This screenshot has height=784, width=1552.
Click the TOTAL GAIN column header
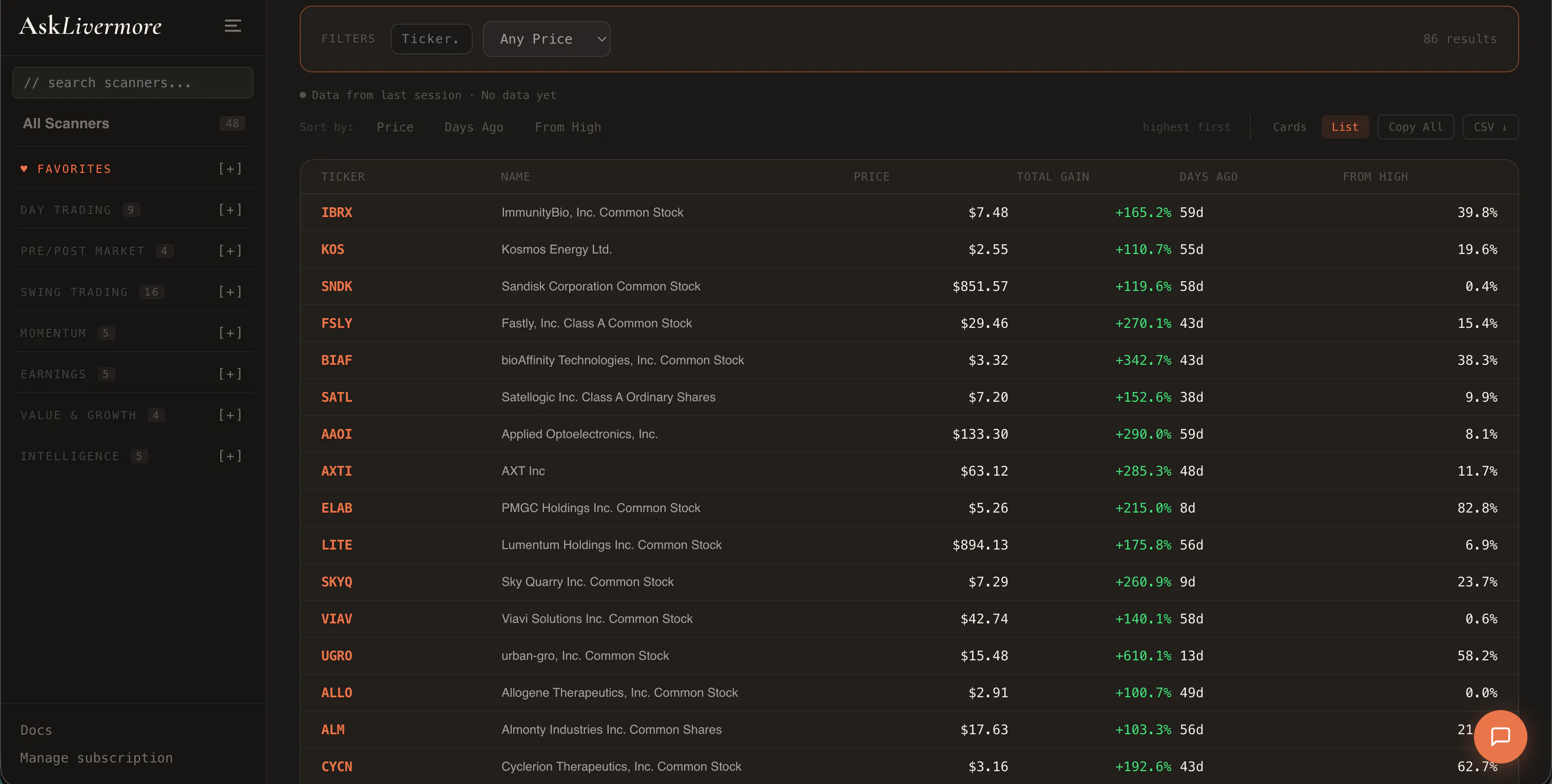[1053, 177]
